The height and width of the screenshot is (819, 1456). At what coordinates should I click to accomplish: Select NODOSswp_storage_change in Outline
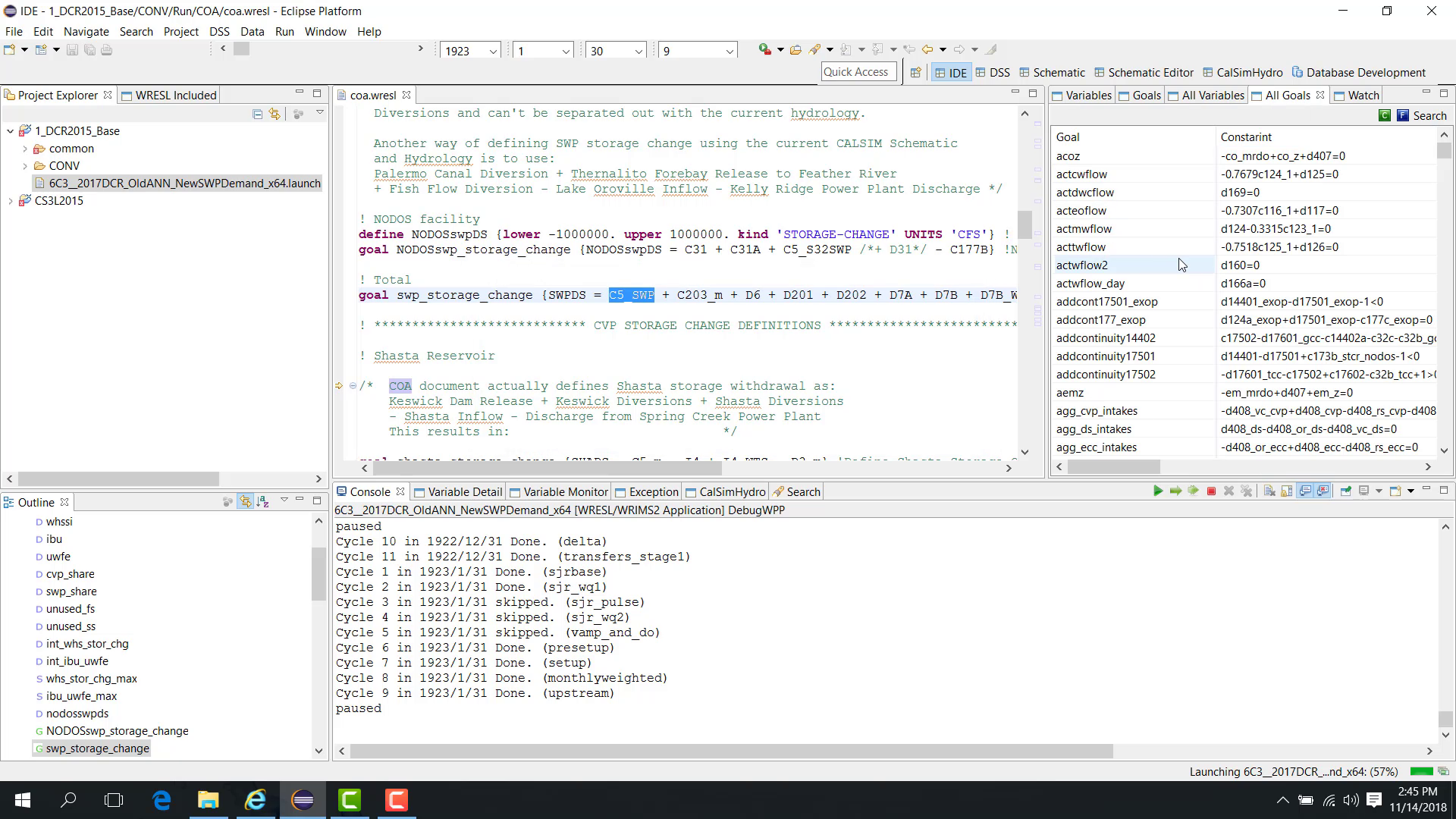111,731
